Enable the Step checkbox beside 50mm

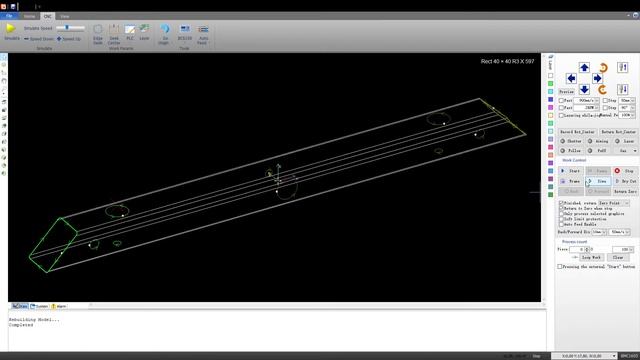pyautogui.click(x=605, y=100)
